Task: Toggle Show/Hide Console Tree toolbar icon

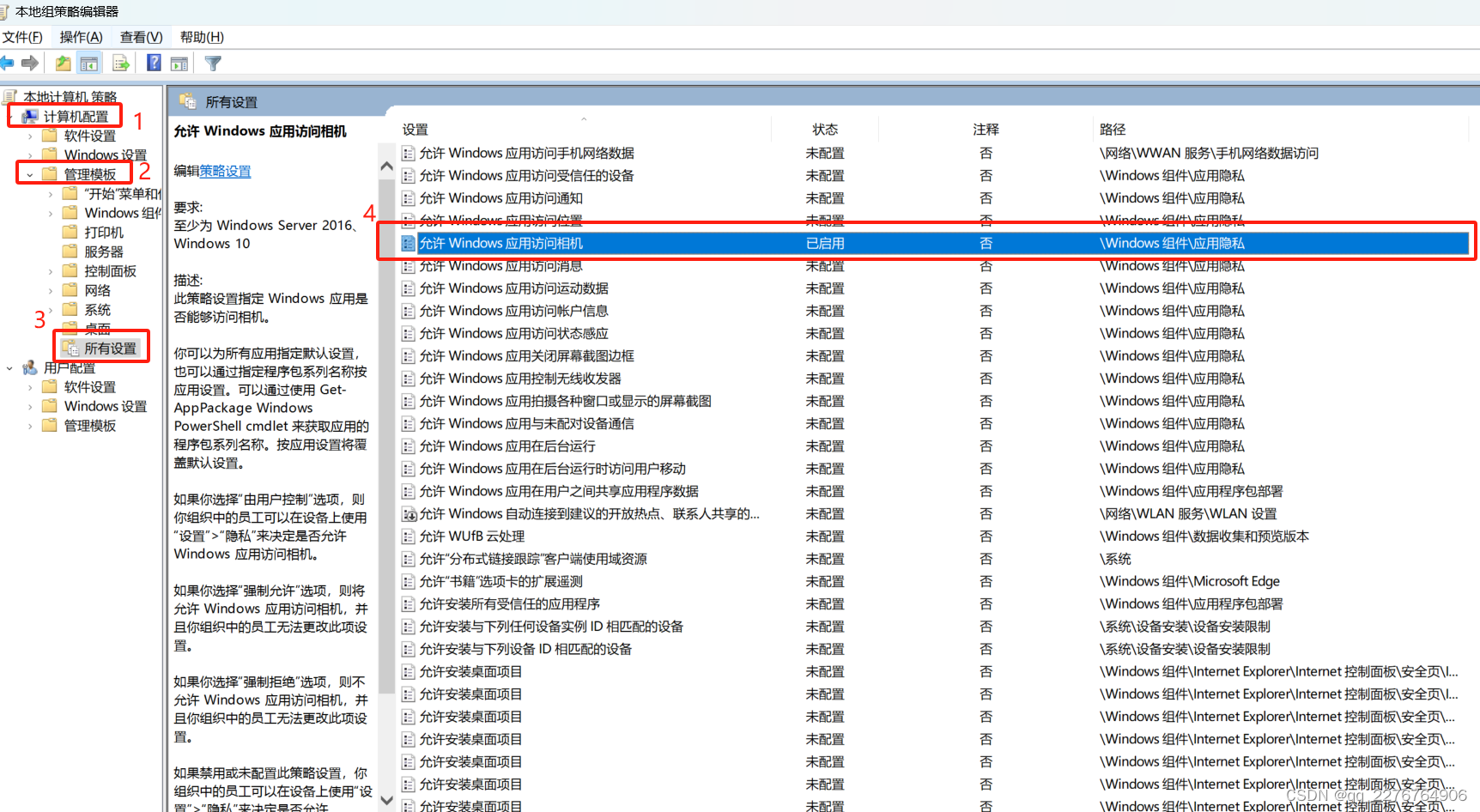Action: point(88,63)
